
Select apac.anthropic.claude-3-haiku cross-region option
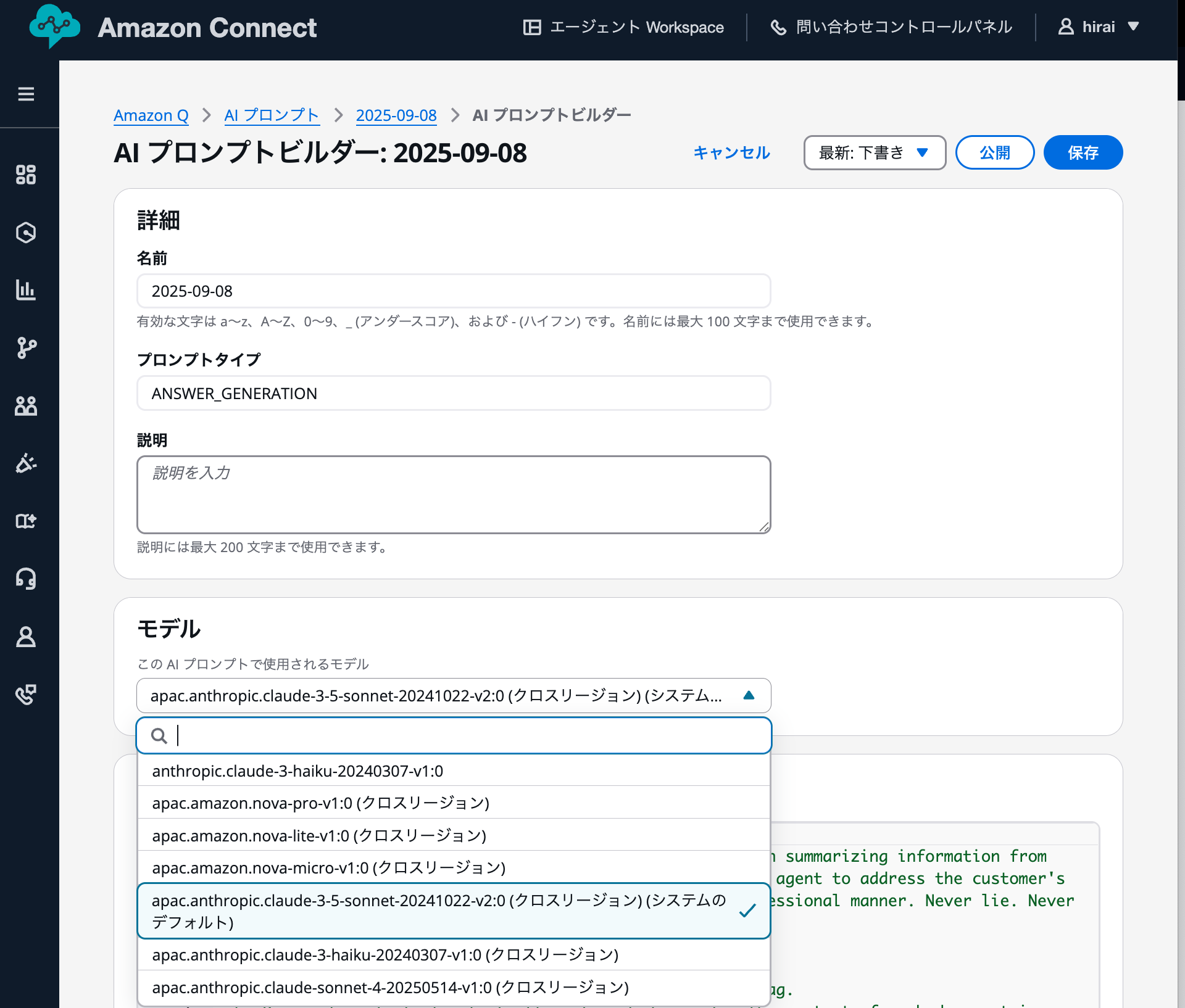point(454,954)
